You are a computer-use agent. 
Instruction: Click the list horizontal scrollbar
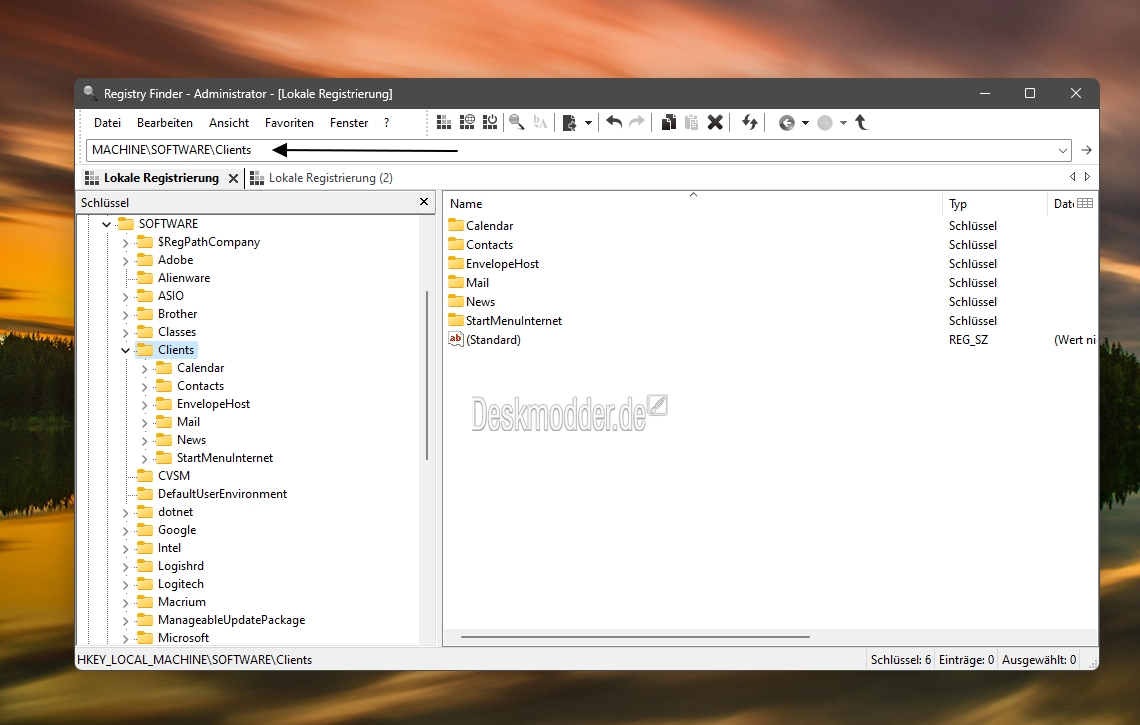(635, 637)
